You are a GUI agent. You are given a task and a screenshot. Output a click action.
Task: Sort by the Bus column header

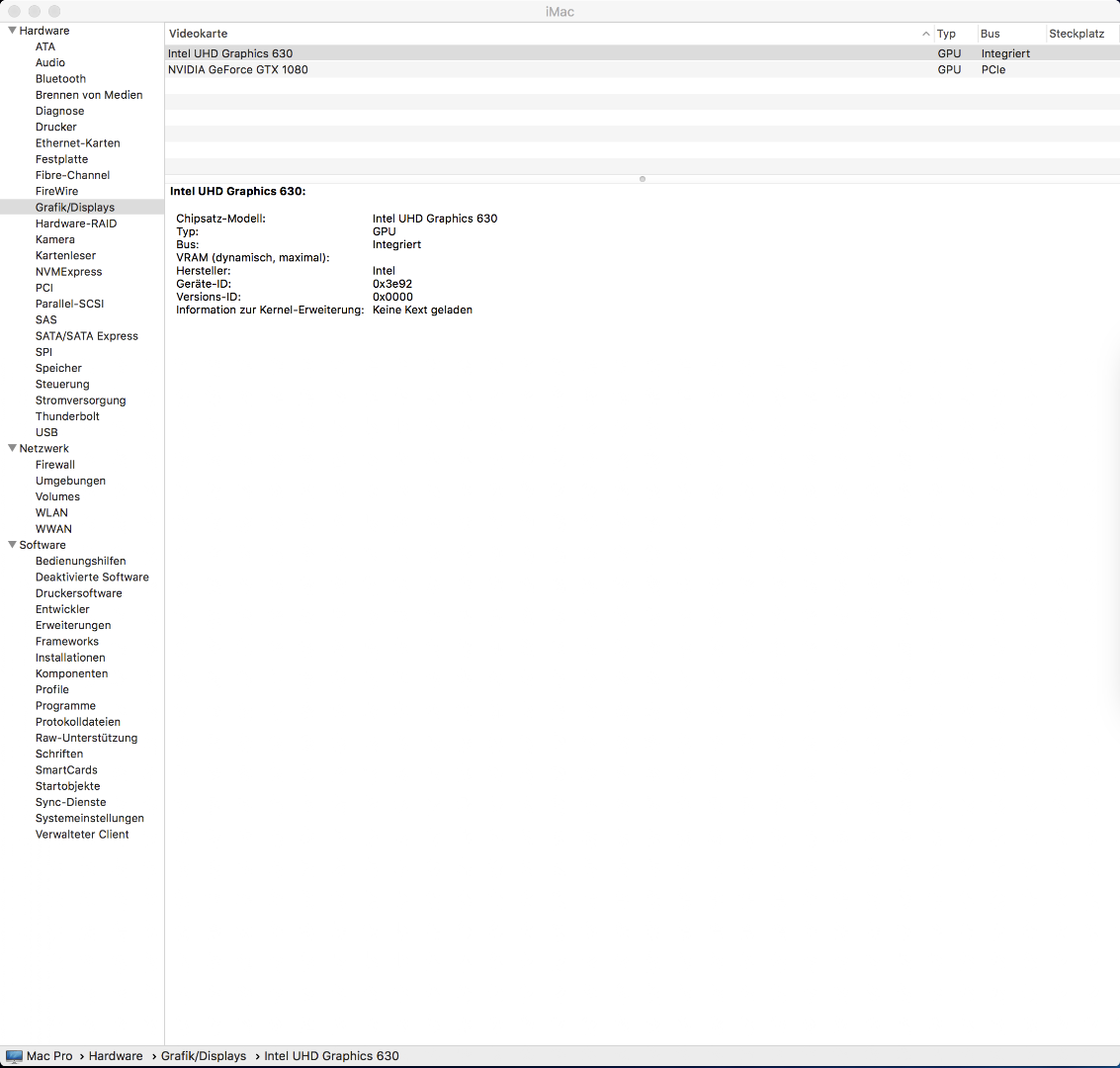(990, 34)
